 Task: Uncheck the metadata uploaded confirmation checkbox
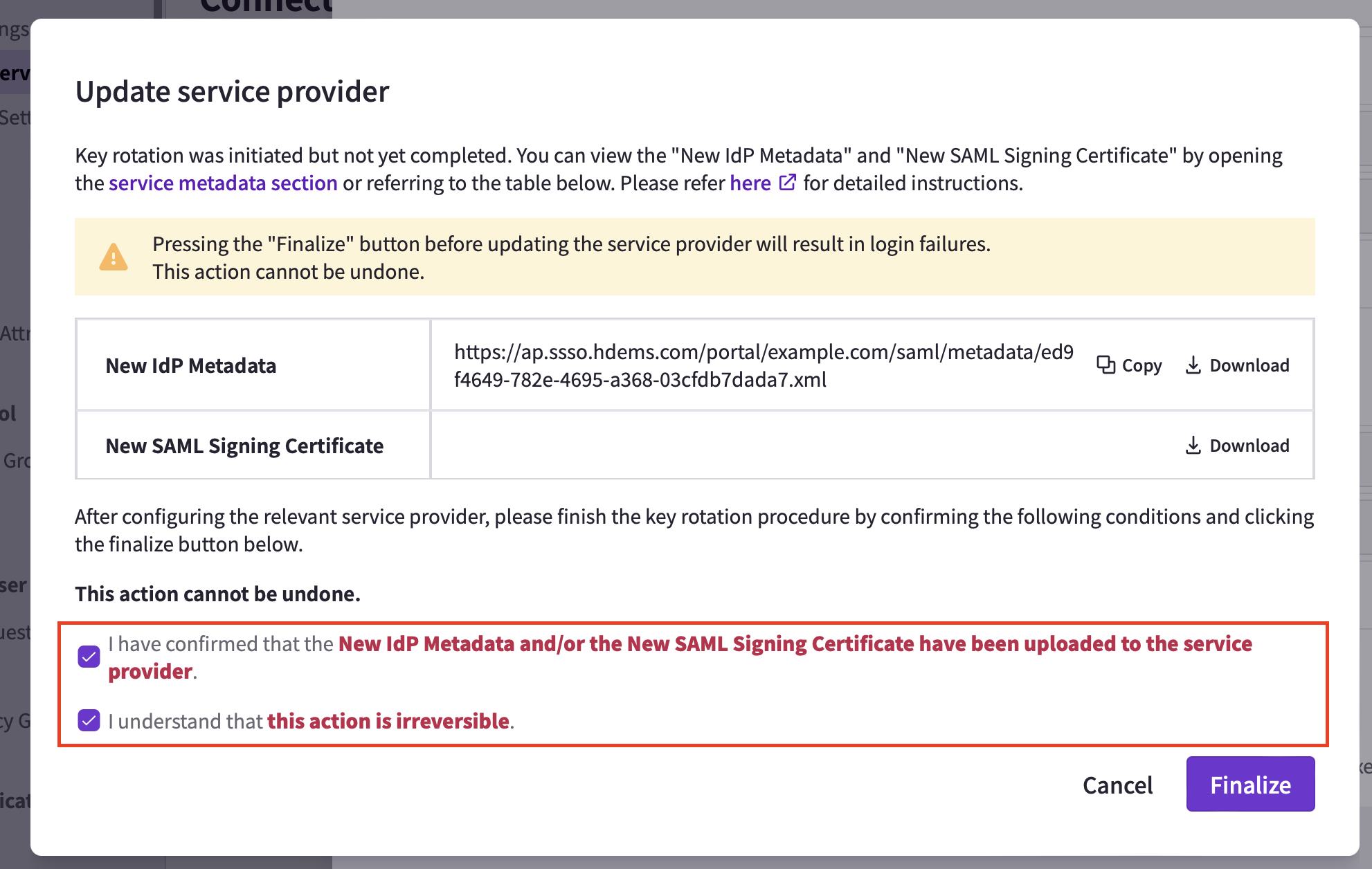pyautogui.click(x=89, y=657)
